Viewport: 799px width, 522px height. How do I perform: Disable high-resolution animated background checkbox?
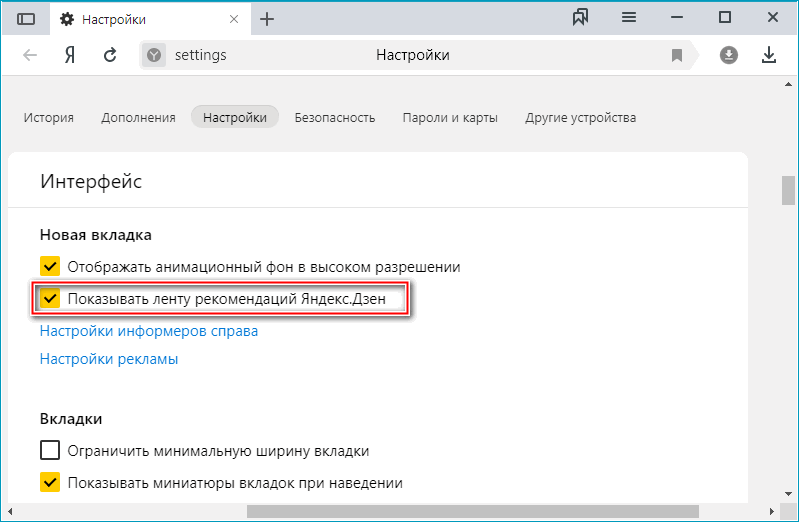[50, 266]
